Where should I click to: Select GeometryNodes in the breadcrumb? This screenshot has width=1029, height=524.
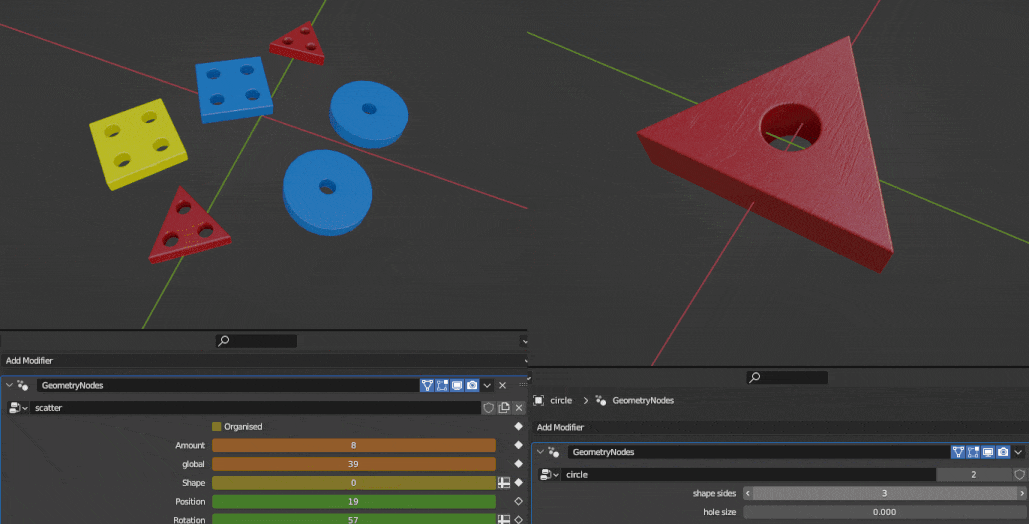pyautogui.click(x=643, y=401)
